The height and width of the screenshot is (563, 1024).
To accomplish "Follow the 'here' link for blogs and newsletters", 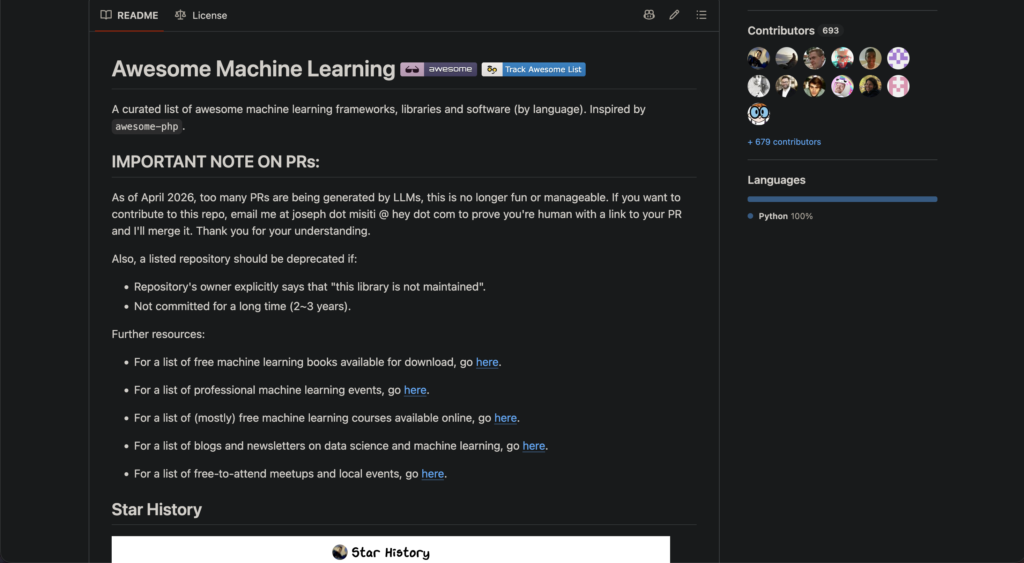I will (x=534, y=446).
